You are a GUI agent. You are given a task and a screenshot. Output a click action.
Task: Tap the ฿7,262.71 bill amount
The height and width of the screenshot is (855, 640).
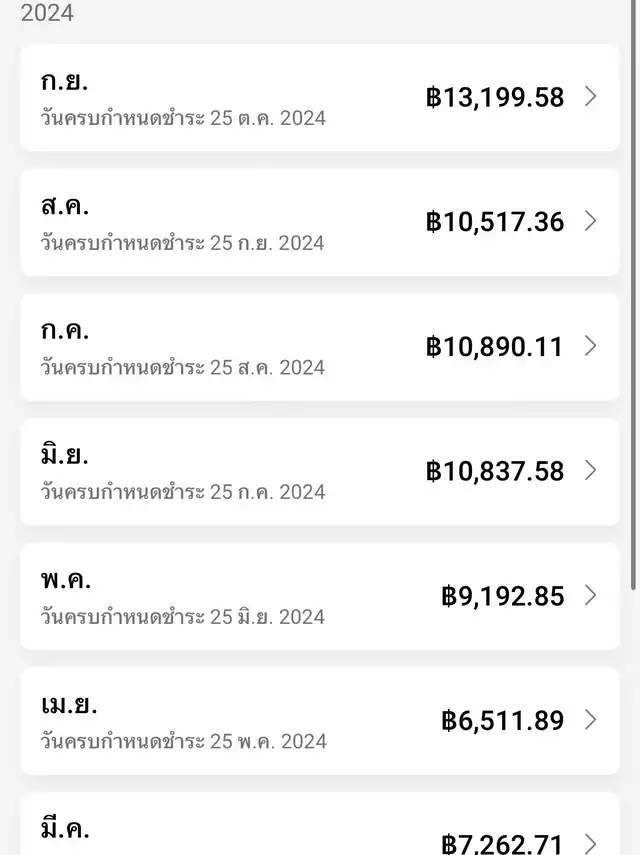point(502,844)
